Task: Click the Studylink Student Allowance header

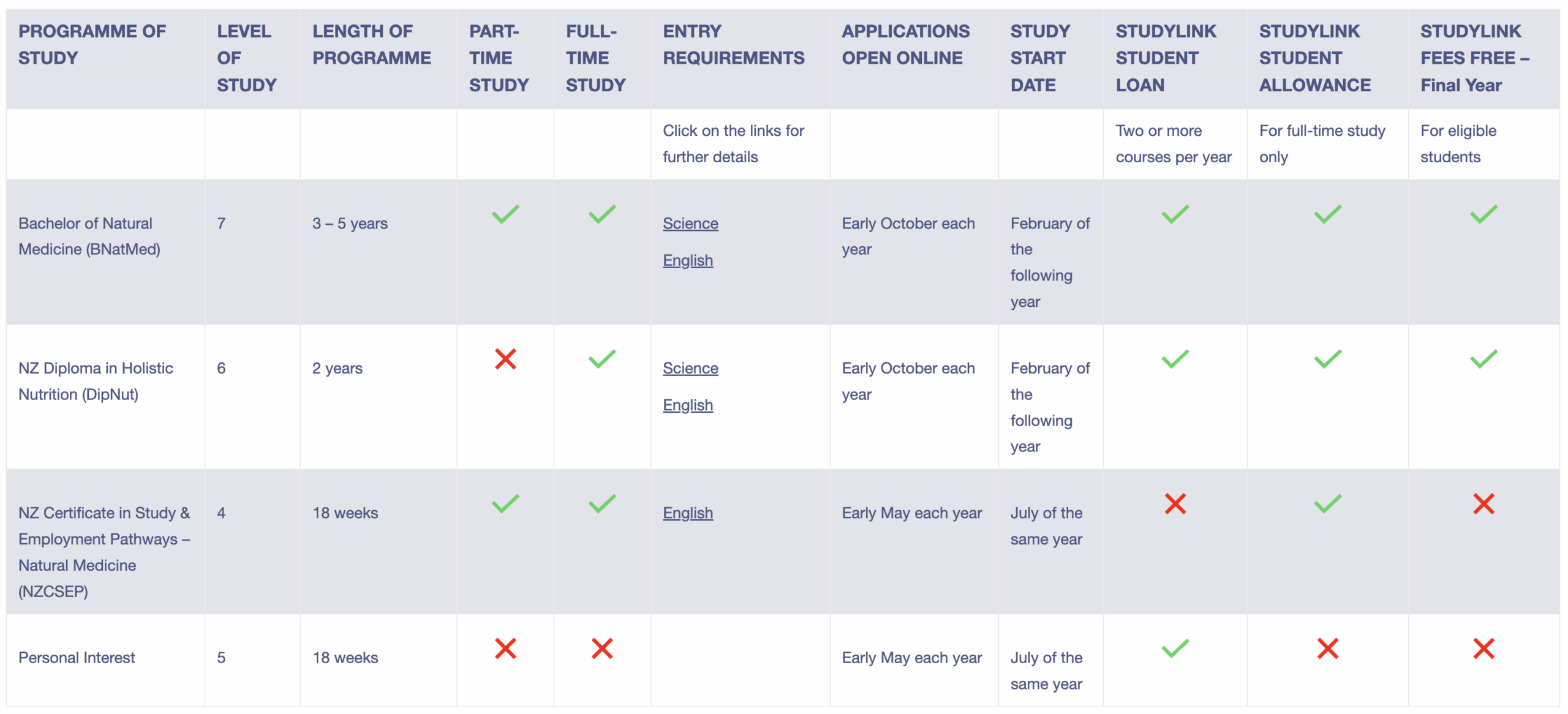Action: pyautogui.click(x=1314, y=58)
